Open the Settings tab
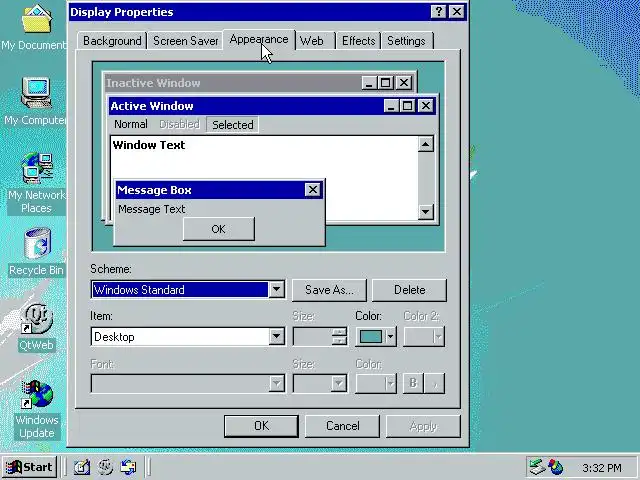The image size is (640, 480). (407, 41)
